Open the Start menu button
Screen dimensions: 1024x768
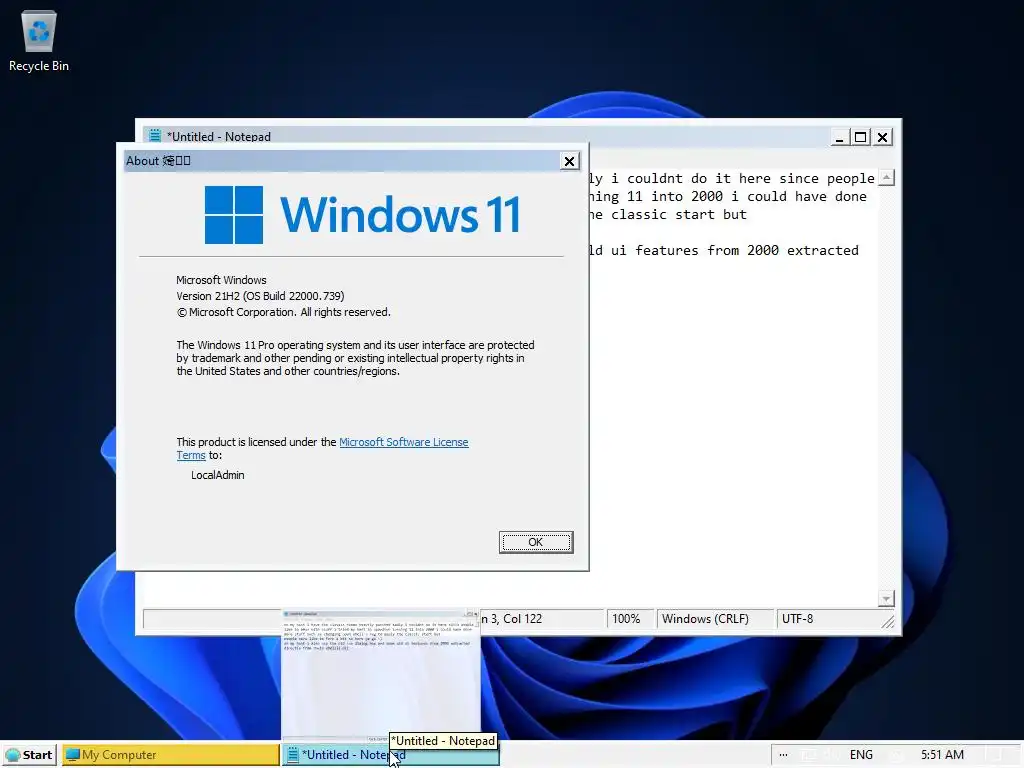(x=29, y=755)
